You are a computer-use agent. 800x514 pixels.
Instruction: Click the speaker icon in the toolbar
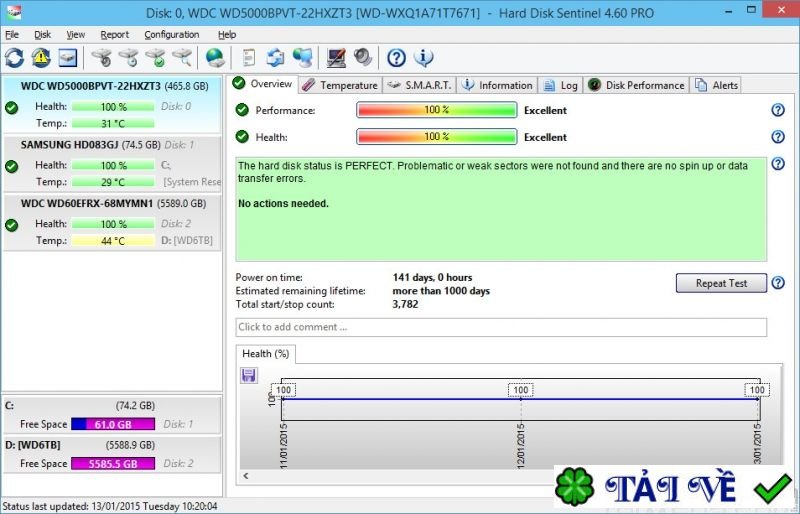(362, 57)
